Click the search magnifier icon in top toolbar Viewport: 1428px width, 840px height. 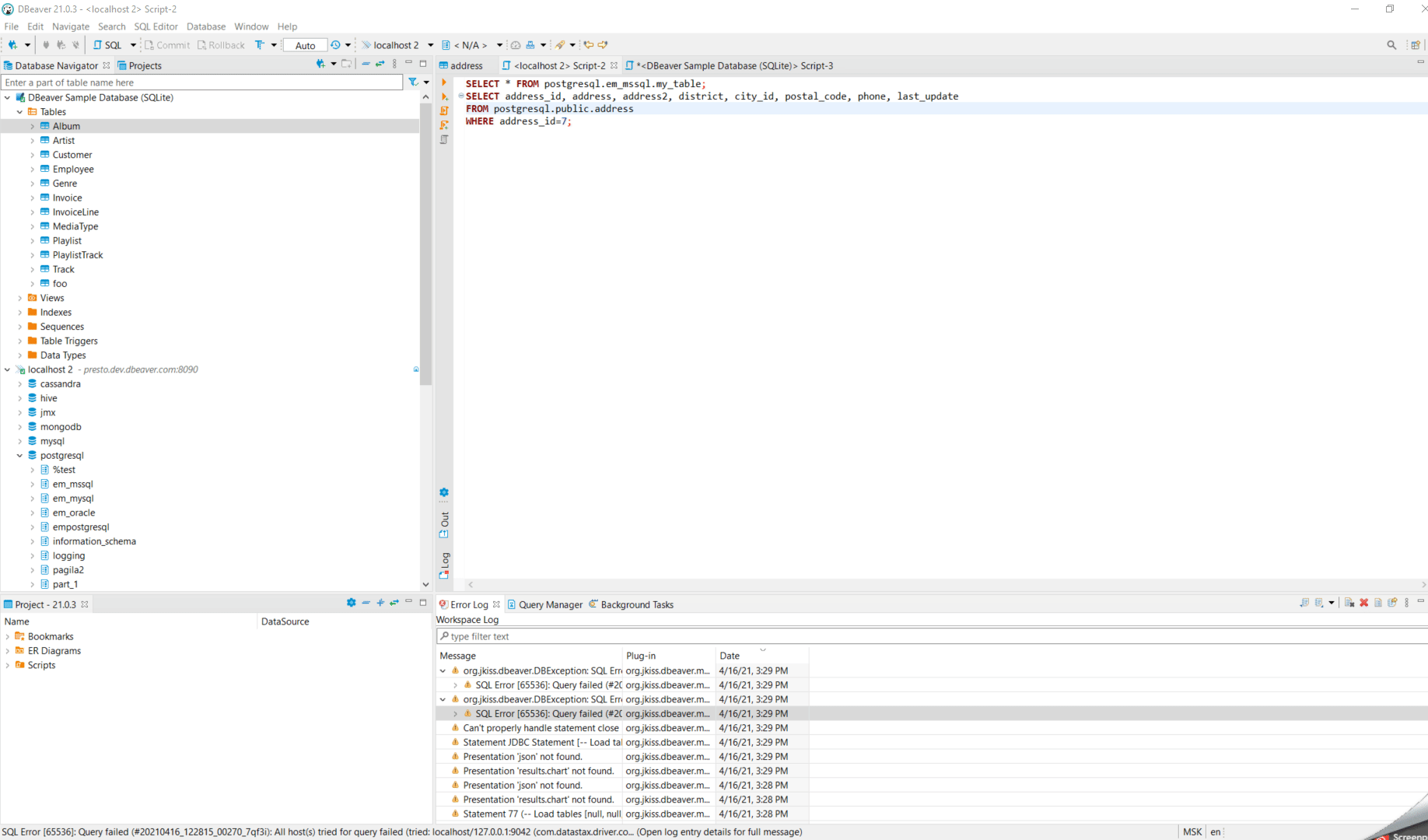pyautogui.click(x=1392, y=44)
